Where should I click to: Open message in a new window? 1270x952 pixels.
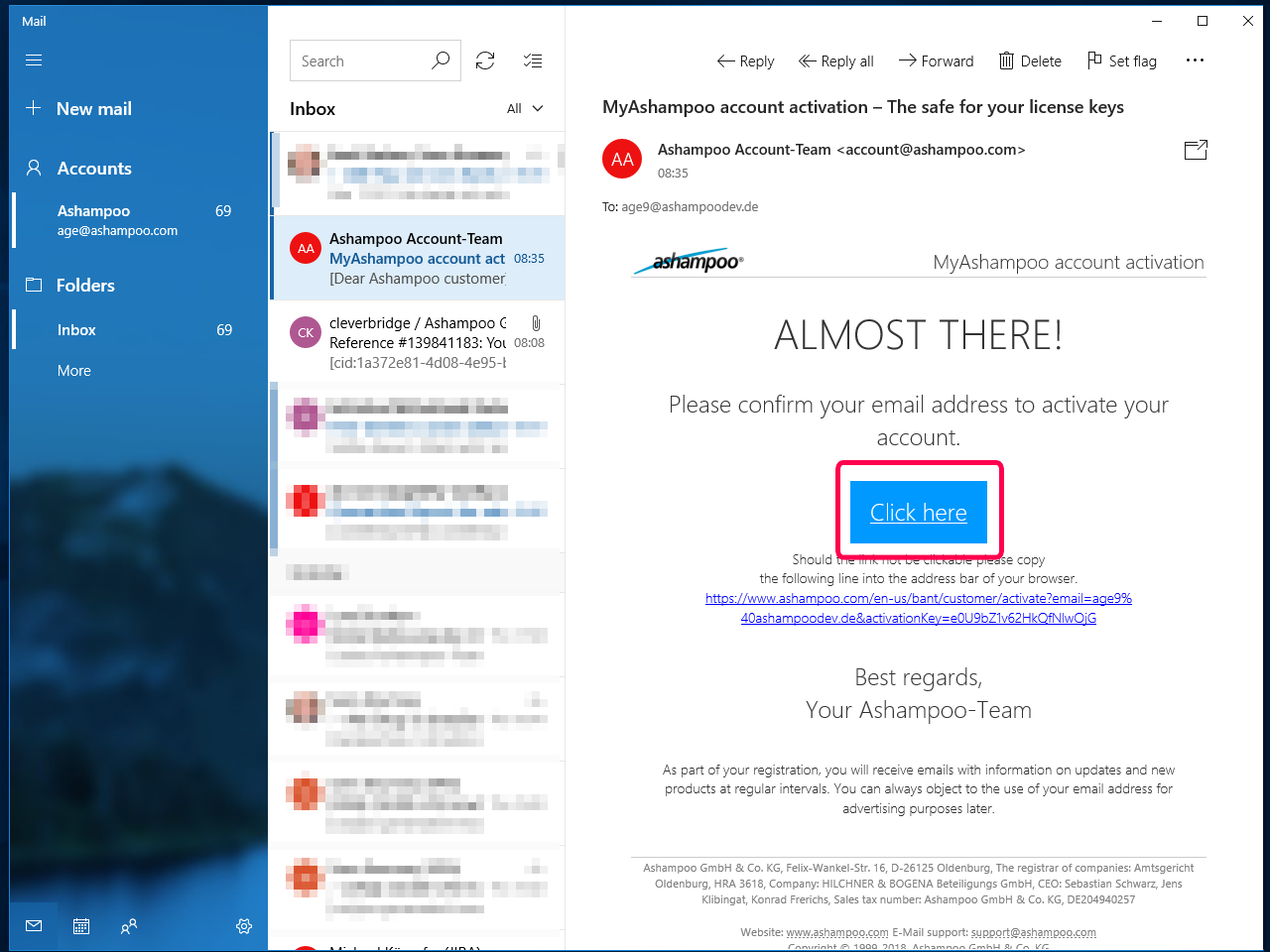point(1196,150)
